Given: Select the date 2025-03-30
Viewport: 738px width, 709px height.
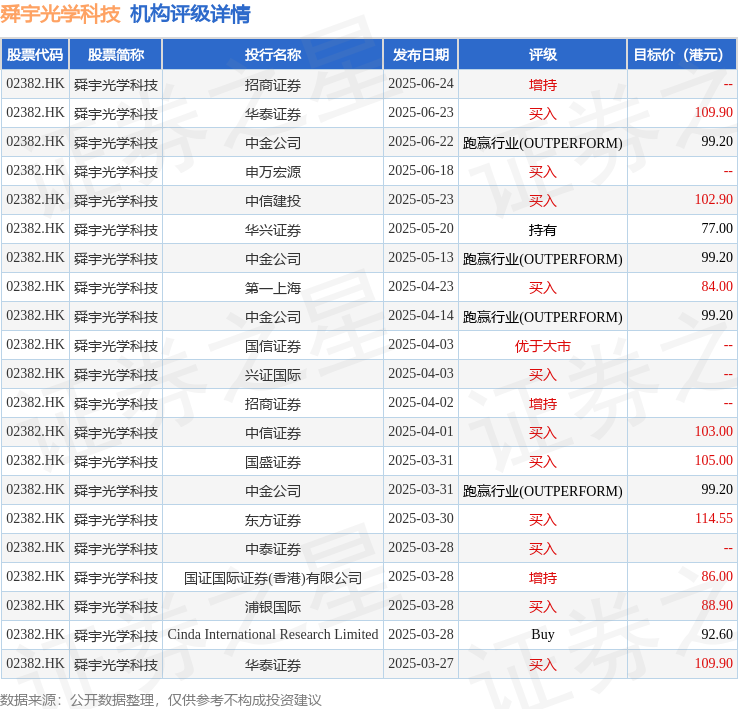Looking at the screenshot, I should (421, 519).
